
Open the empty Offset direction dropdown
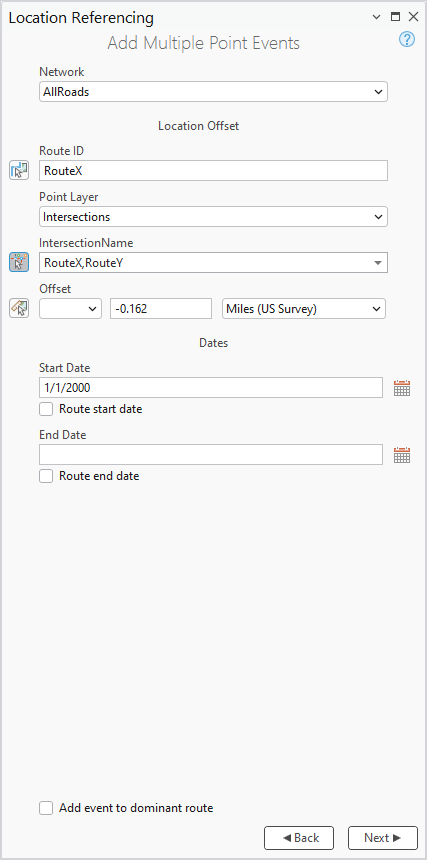[70, 309]
